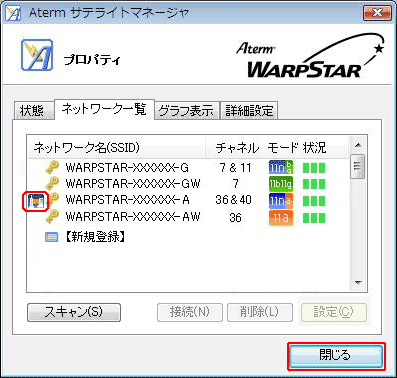This screenshot has height=378, width=397.
Task: Click the 削除(L) button
Action: [x=260, y=312]
